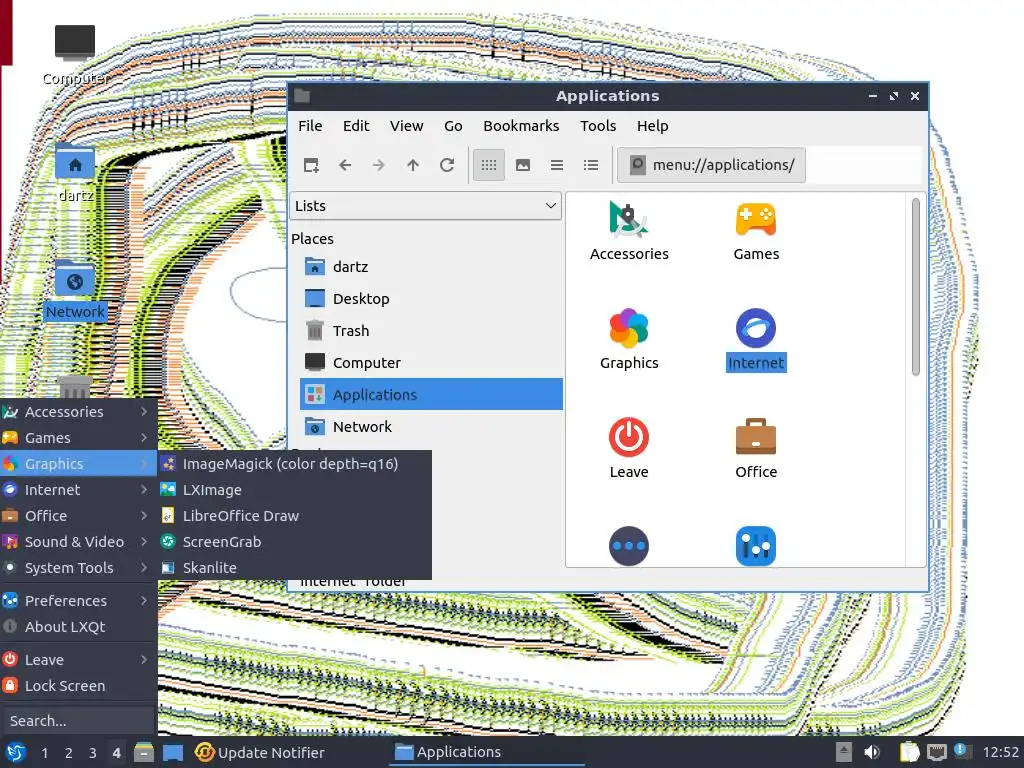Screen dimensions: 1024x768
Task: Switch to virtual desktop 3
Action: [x=93, y=753]
